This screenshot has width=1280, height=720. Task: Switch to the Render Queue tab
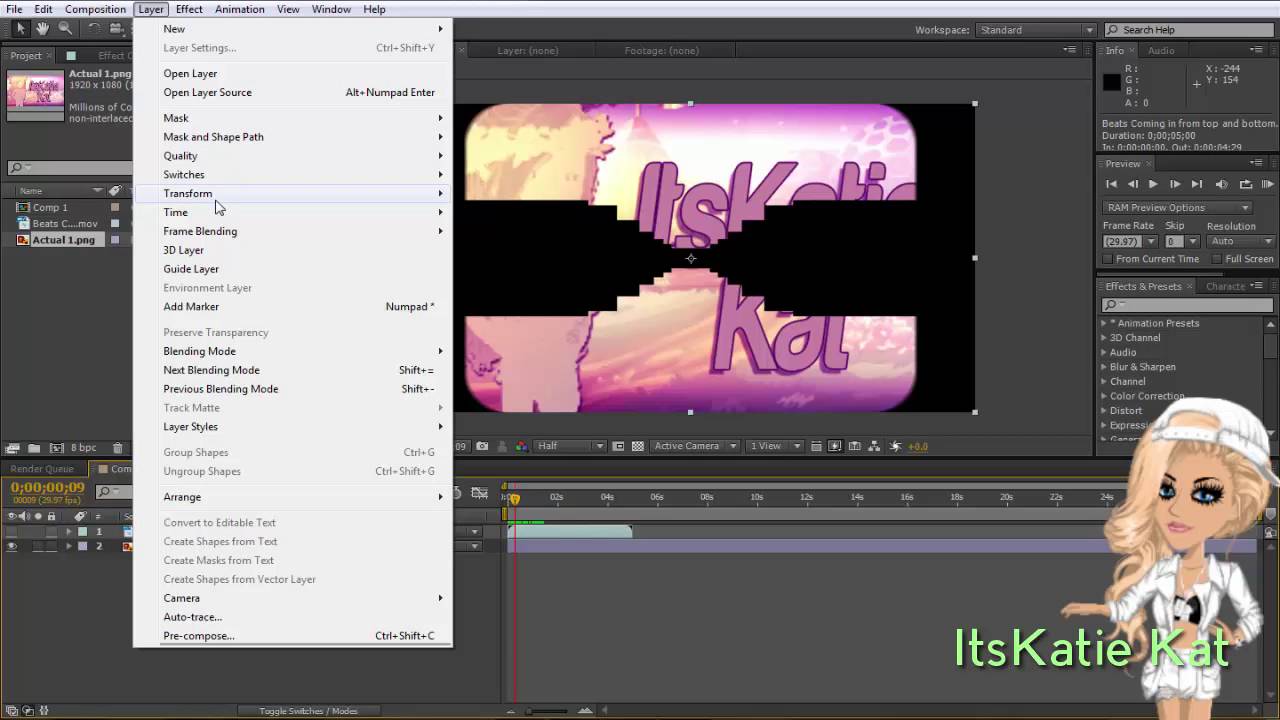(42, 469)
